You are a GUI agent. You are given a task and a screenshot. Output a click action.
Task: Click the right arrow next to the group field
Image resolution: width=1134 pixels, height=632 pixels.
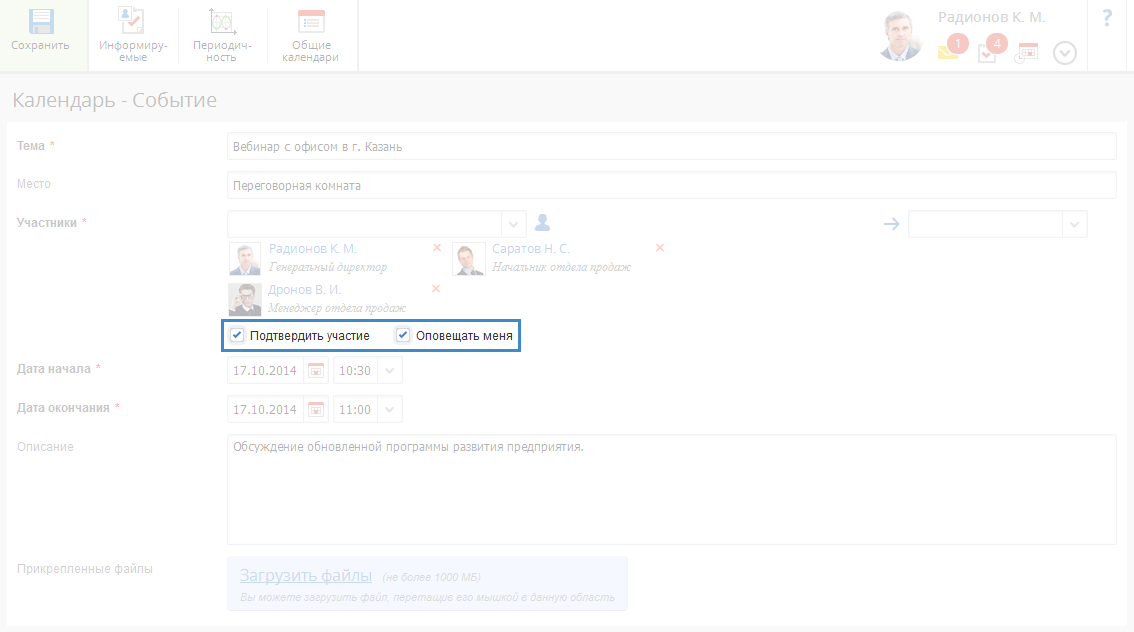[x=891, y=224]
